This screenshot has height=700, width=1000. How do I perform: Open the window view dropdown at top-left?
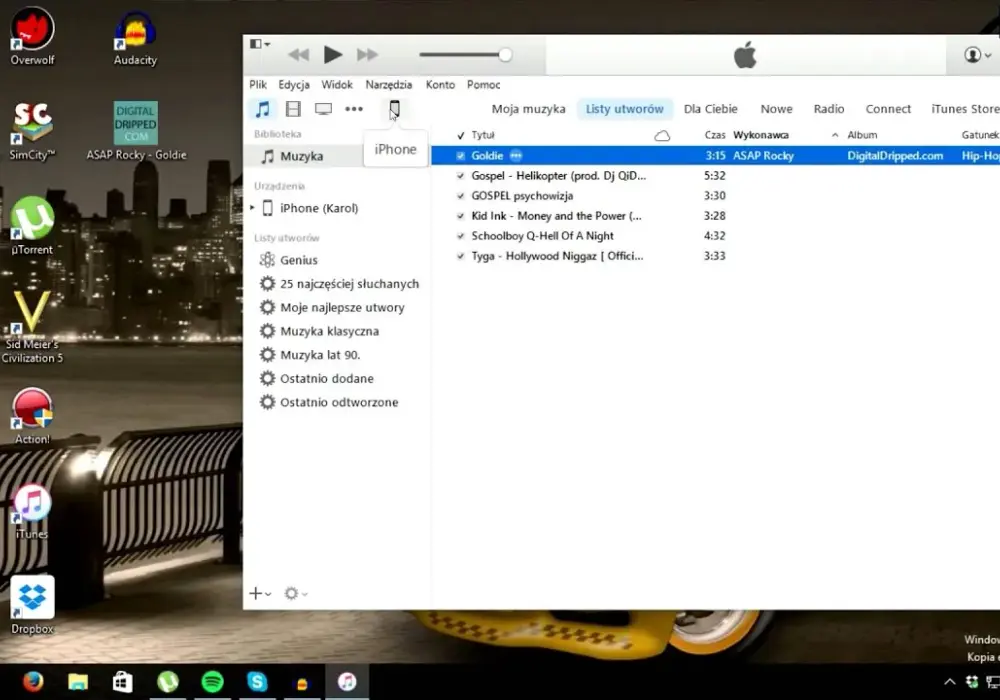point(260,44)
